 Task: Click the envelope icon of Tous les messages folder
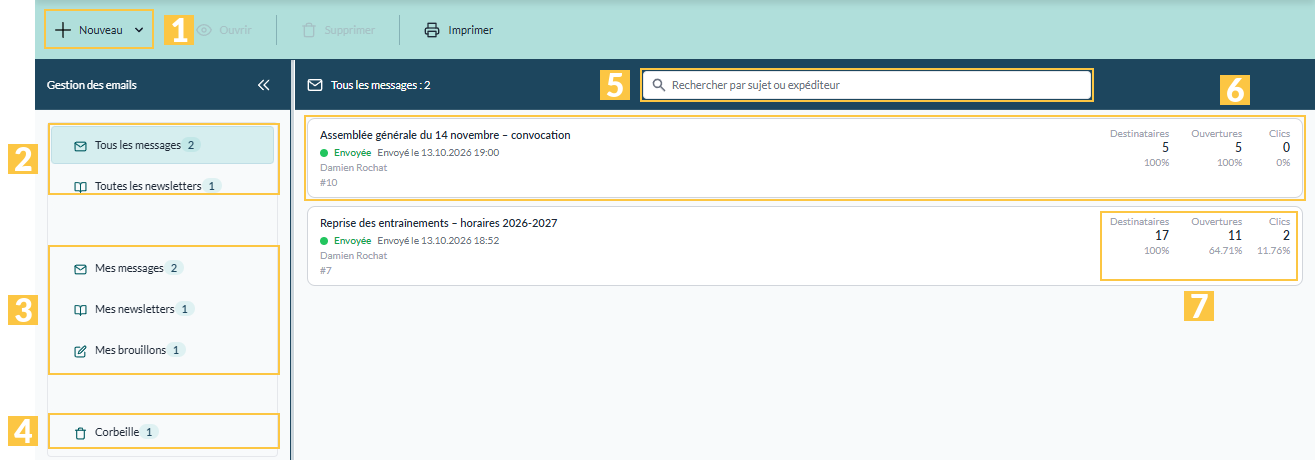coord(80,146)
